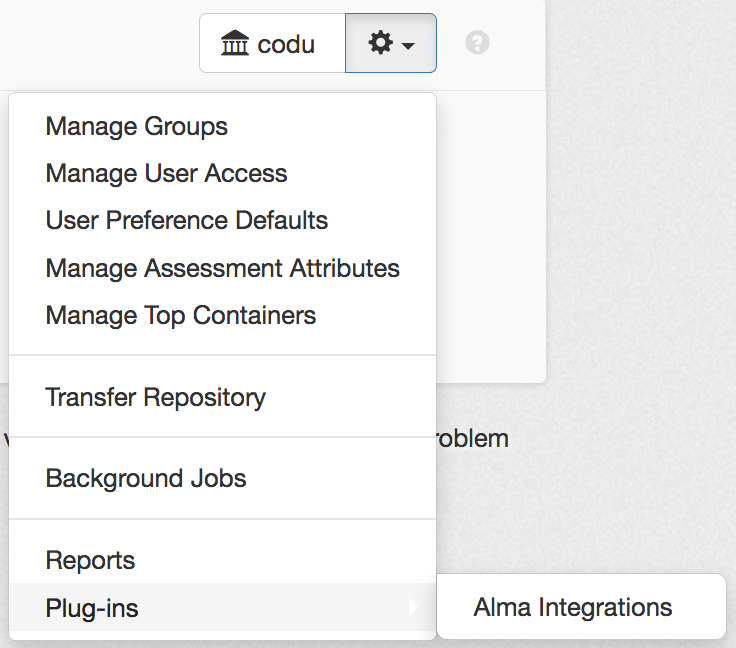Screen dimensions: 736x648
Task: Click the empty header area left of codu
Action: pyautogui.click(x=100, y=44)
